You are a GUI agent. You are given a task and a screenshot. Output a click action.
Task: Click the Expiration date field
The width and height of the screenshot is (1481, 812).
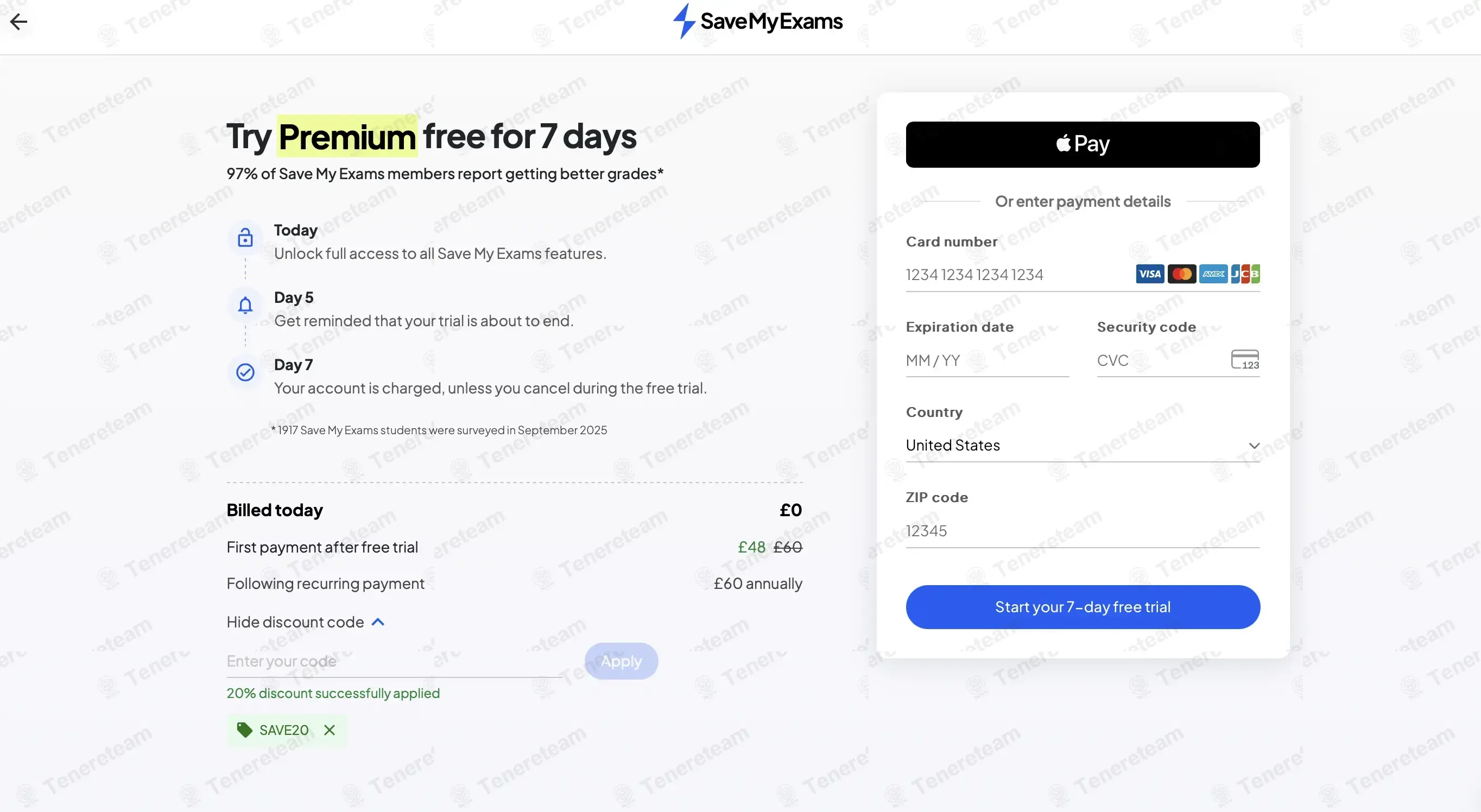tap(986, 360)
